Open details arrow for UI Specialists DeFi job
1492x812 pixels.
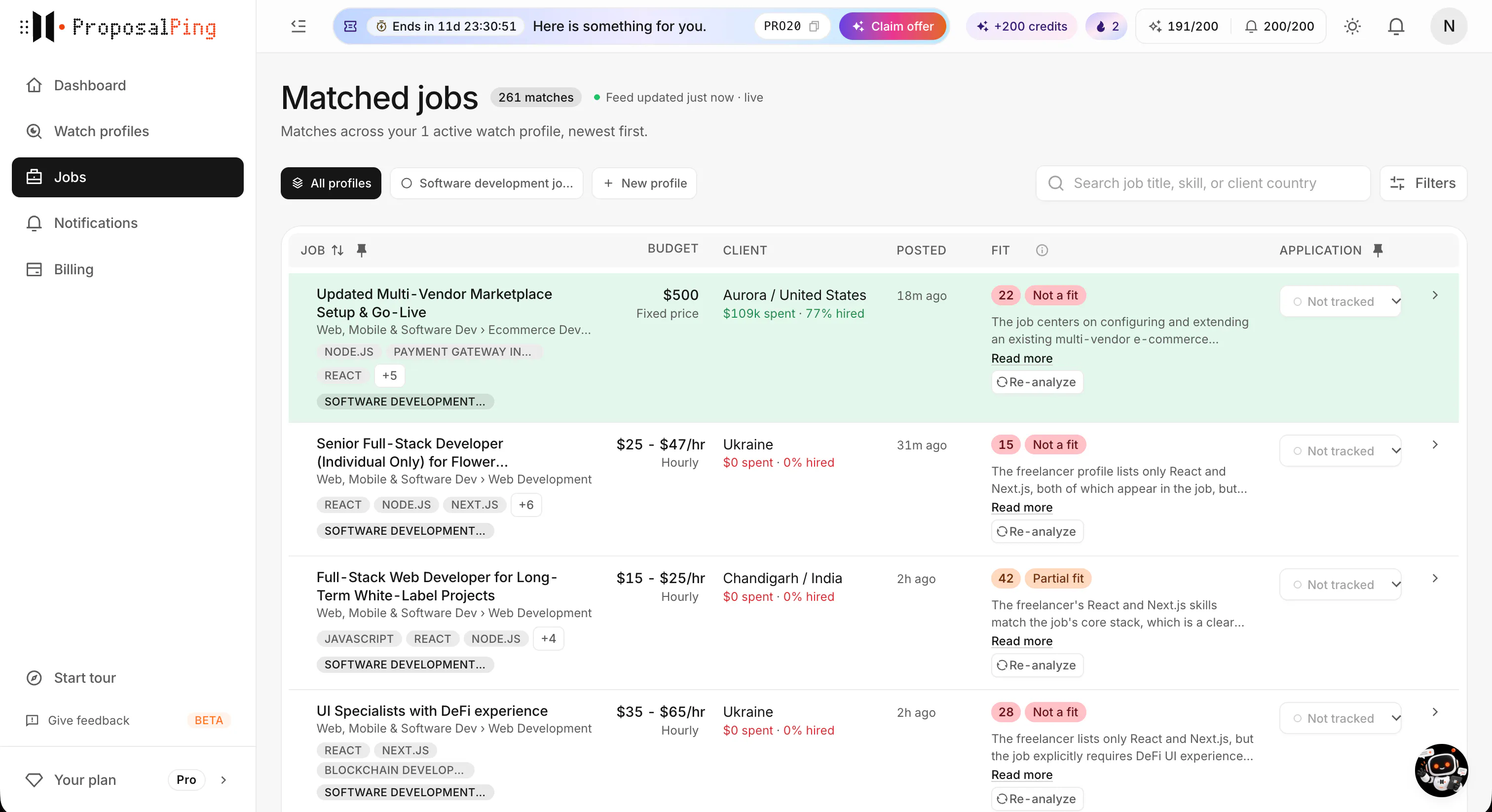click(1435, 712)
